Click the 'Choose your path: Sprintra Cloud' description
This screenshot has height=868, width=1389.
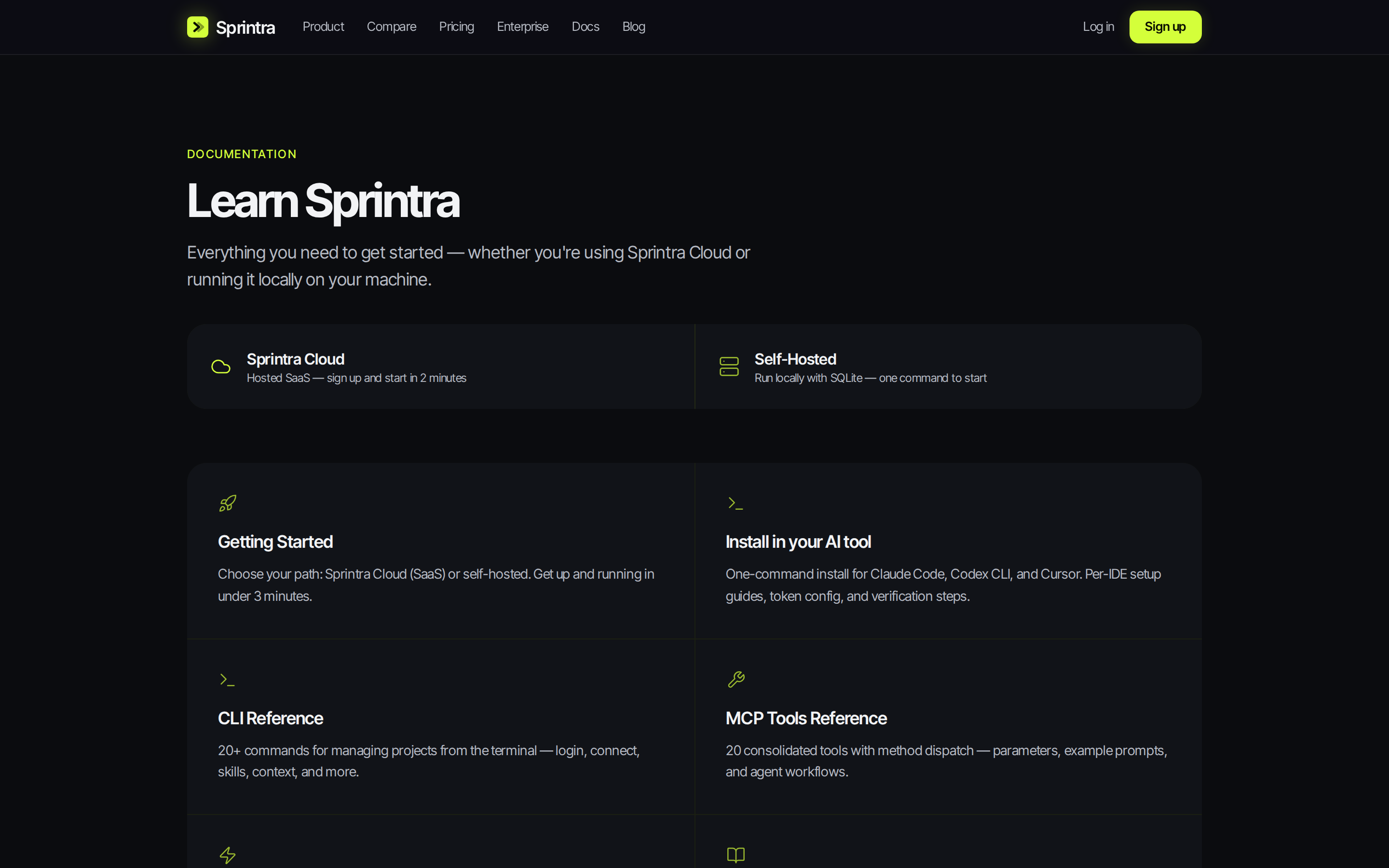pyautogui.click(x=436, y=585)
